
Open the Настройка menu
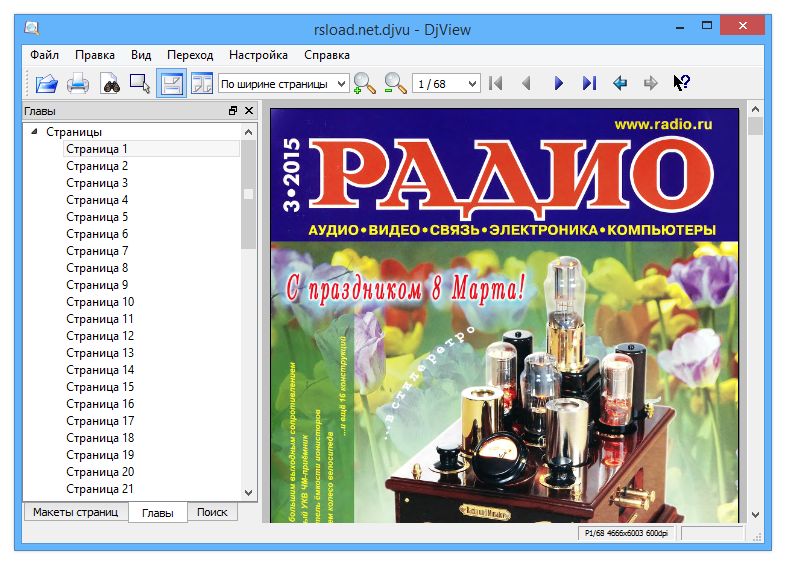point(258,55)
